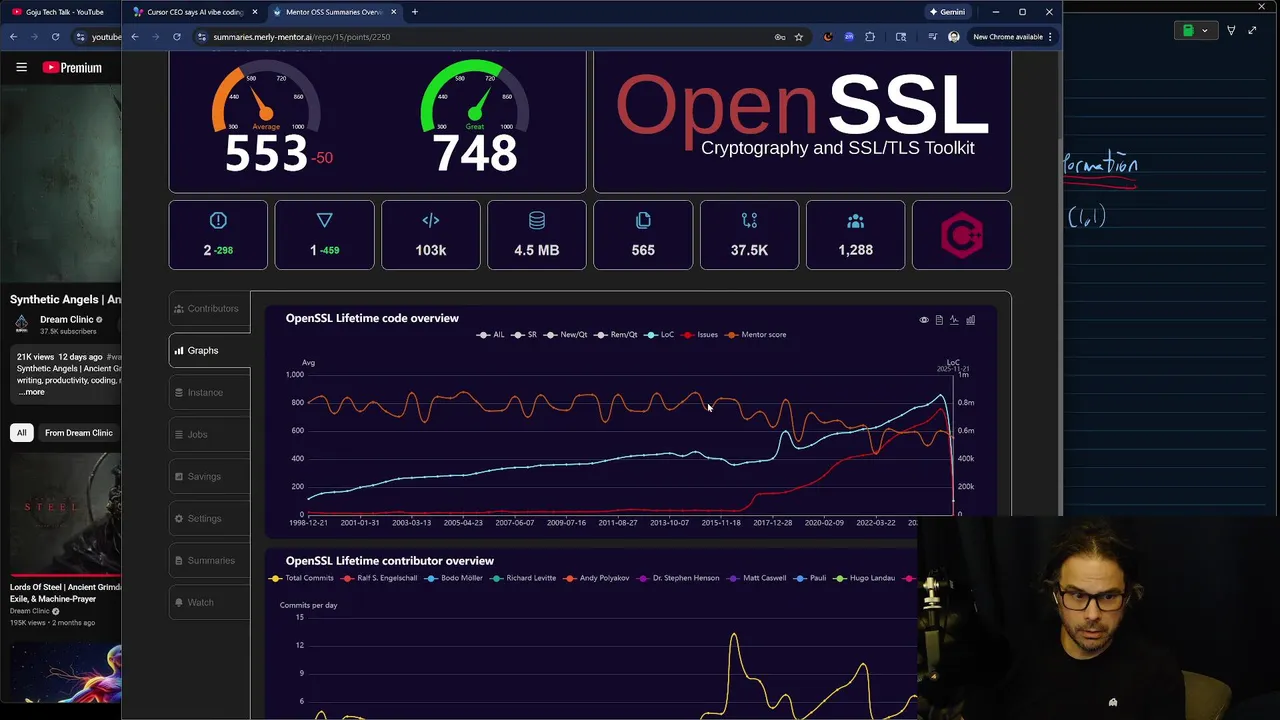Open the Jobs sidebar tab
Viewport: 1280px width, 720px height.
coord(209,435)
